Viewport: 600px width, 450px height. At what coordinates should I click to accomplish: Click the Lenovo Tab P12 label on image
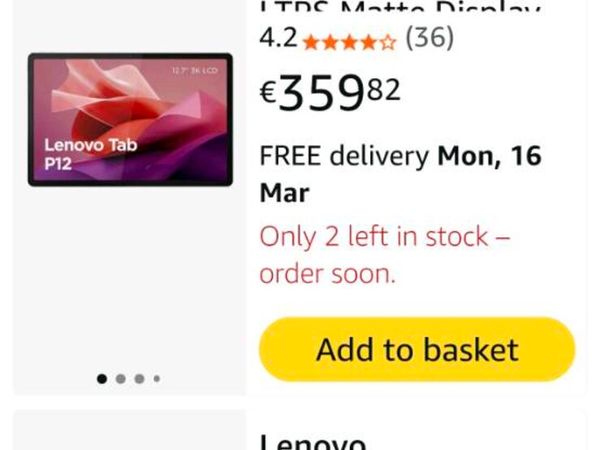tap(90, 154)
